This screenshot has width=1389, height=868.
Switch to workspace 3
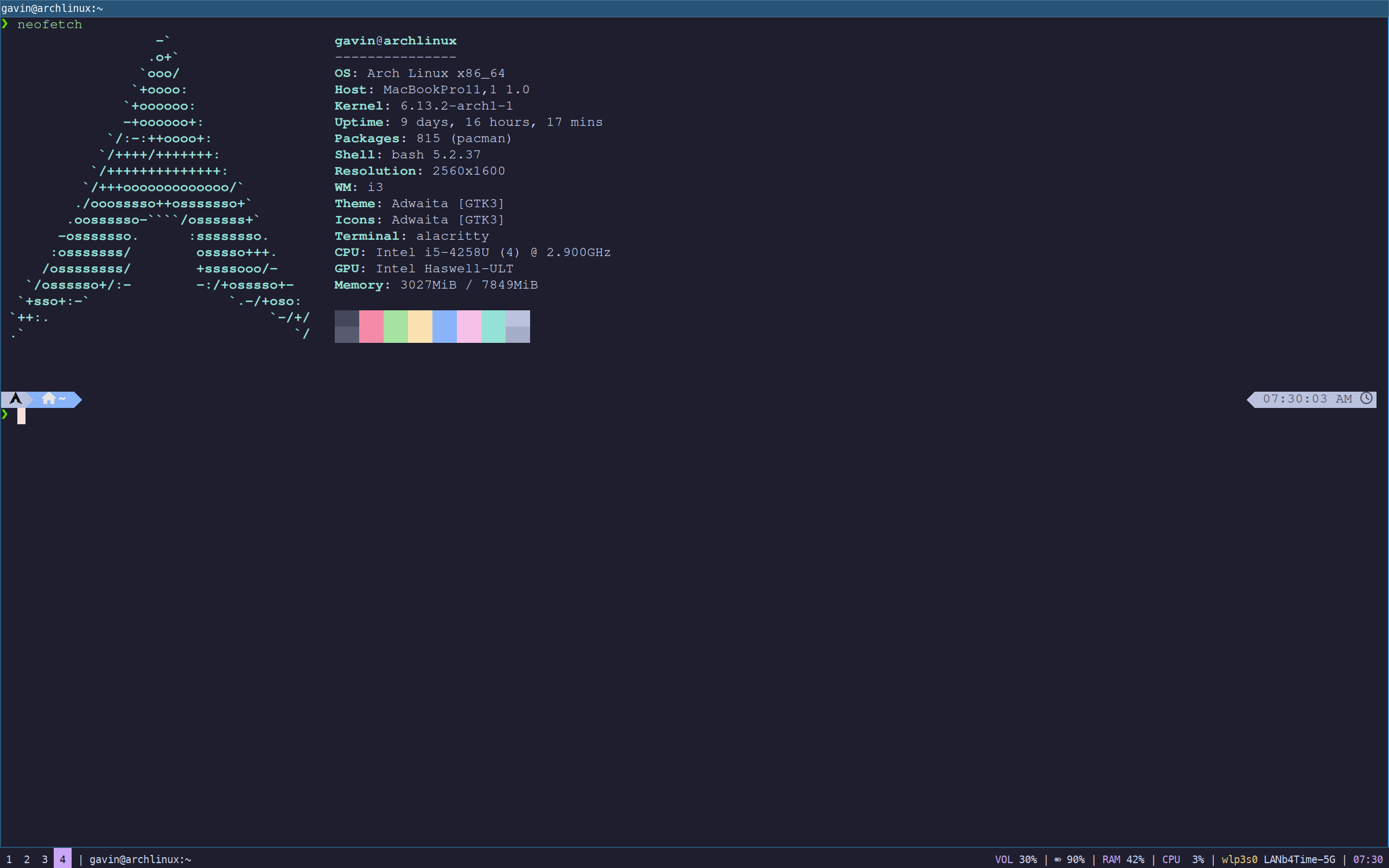(x=45, y=859)
